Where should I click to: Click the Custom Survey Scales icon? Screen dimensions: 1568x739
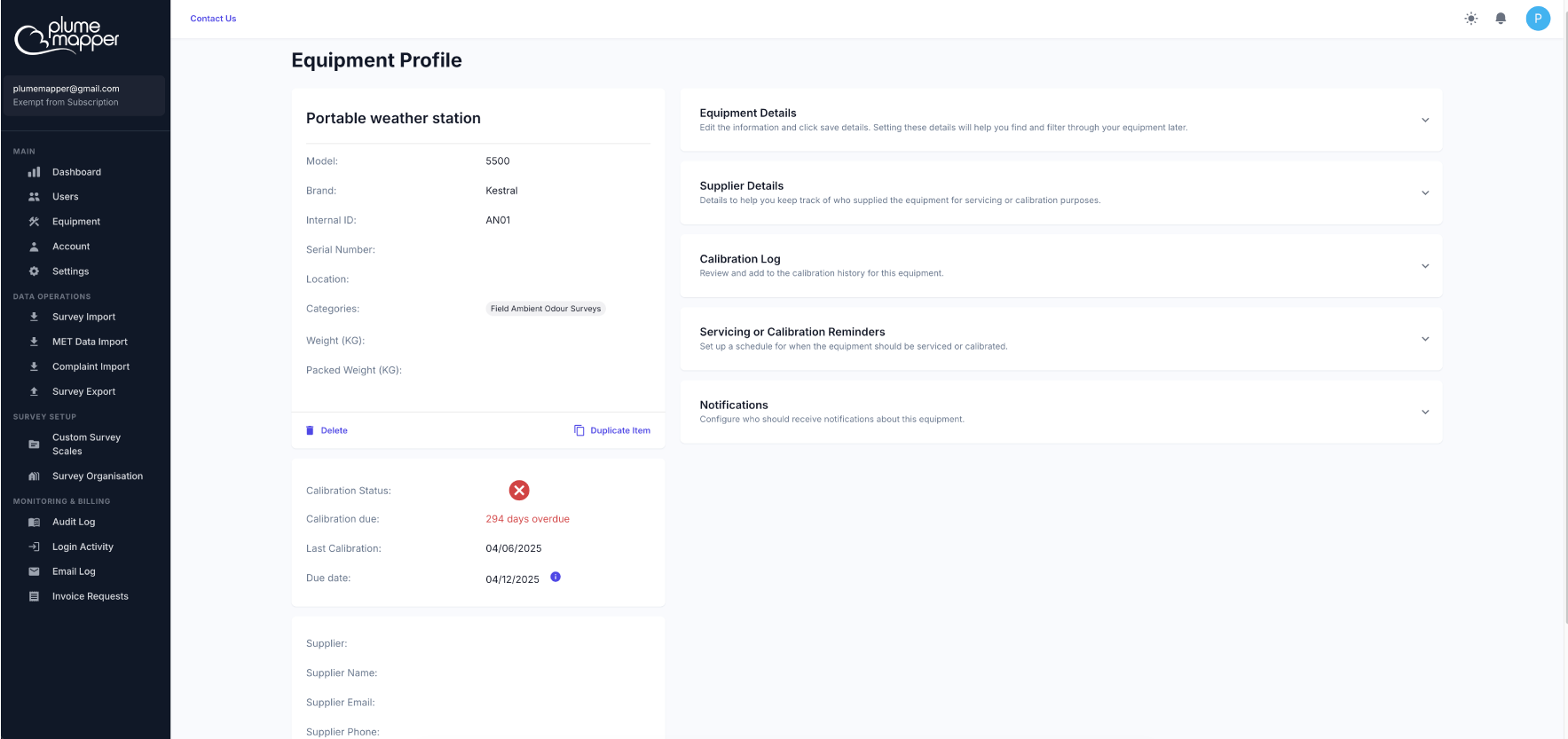34,444
